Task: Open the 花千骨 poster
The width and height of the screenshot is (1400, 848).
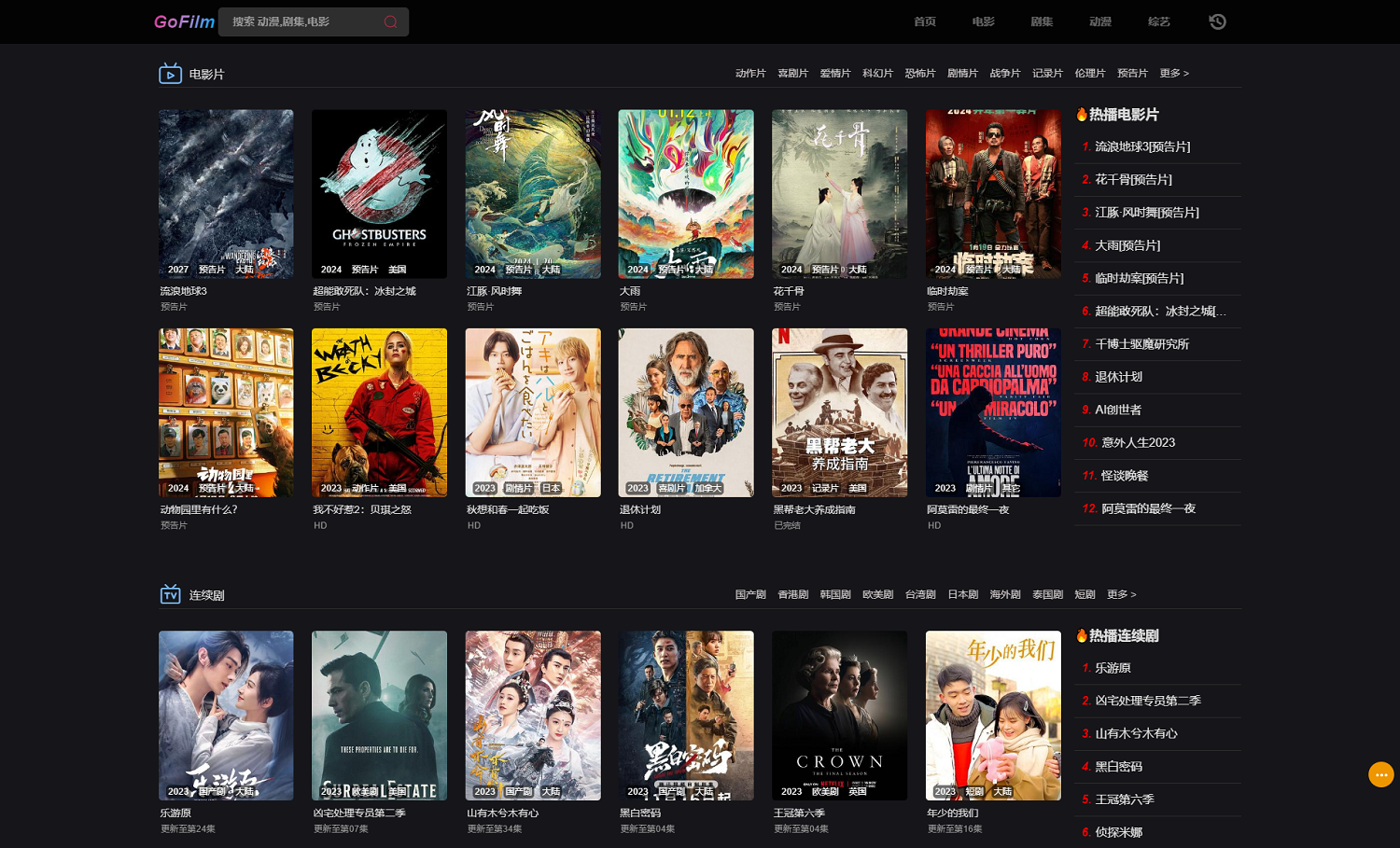Action: [x=840, y=194]
